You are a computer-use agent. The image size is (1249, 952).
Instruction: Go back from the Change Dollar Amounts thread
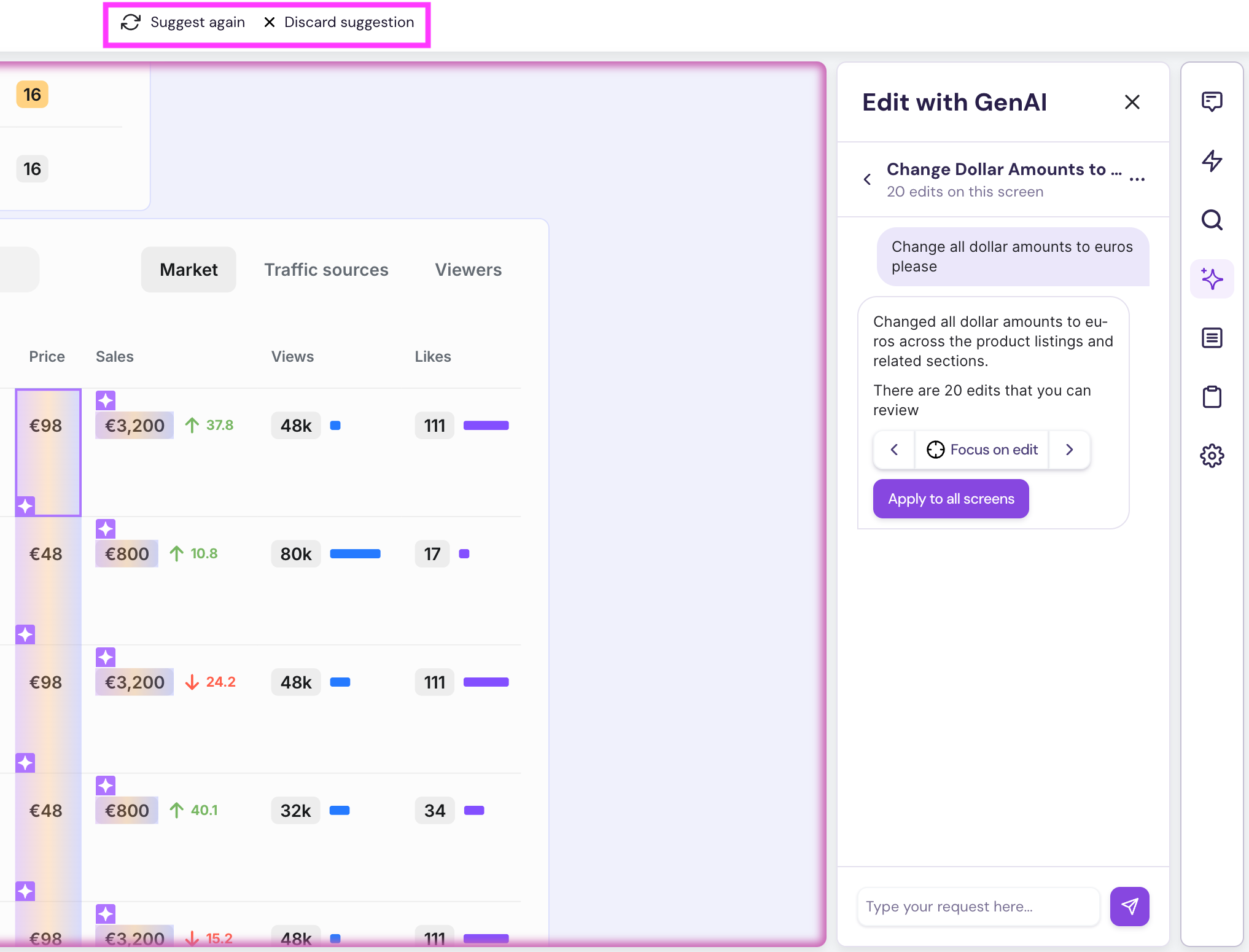(x=867, y=179)
